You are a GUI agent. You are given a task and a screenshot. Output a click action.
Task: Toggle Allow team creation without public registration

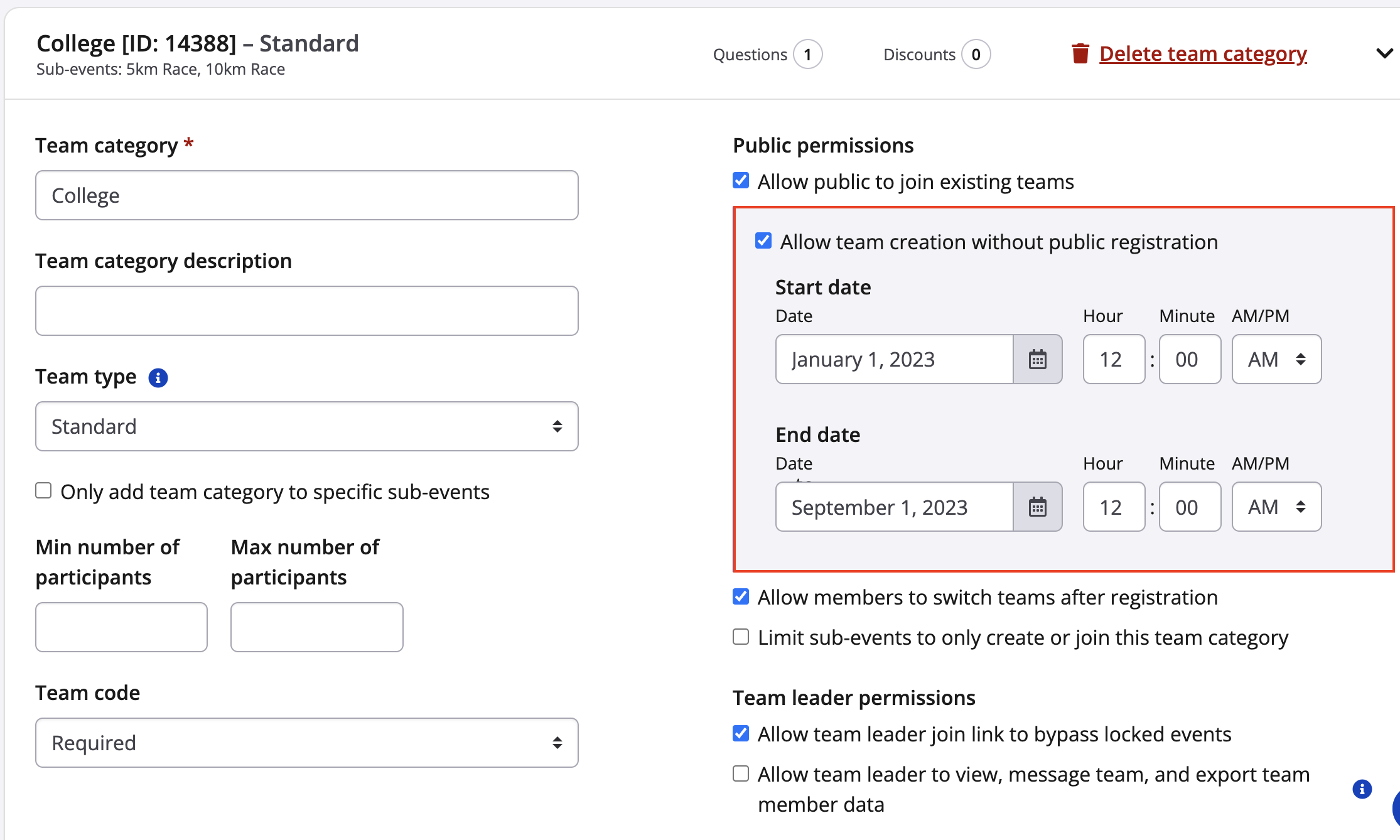click(763, 241)
